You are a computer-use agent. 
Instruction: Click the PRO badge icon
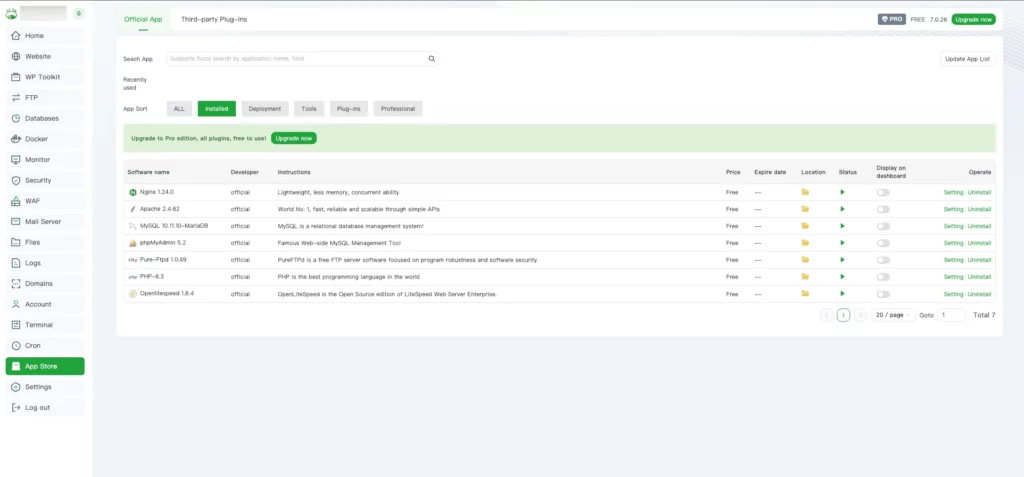coord(891,20)
